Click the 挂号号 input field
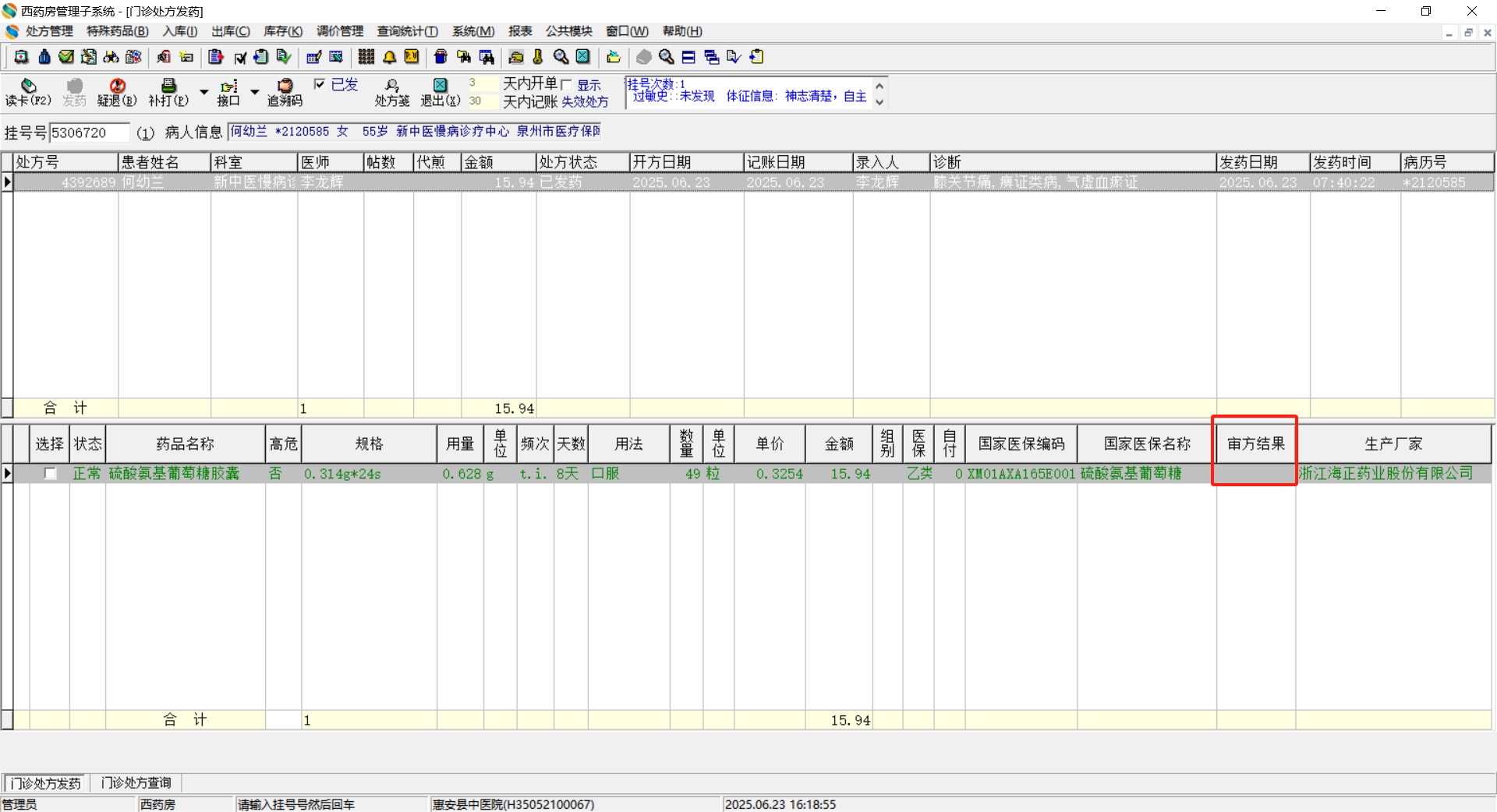The height and width of the screenshot is (812, 1497). (x=89, y=132)
